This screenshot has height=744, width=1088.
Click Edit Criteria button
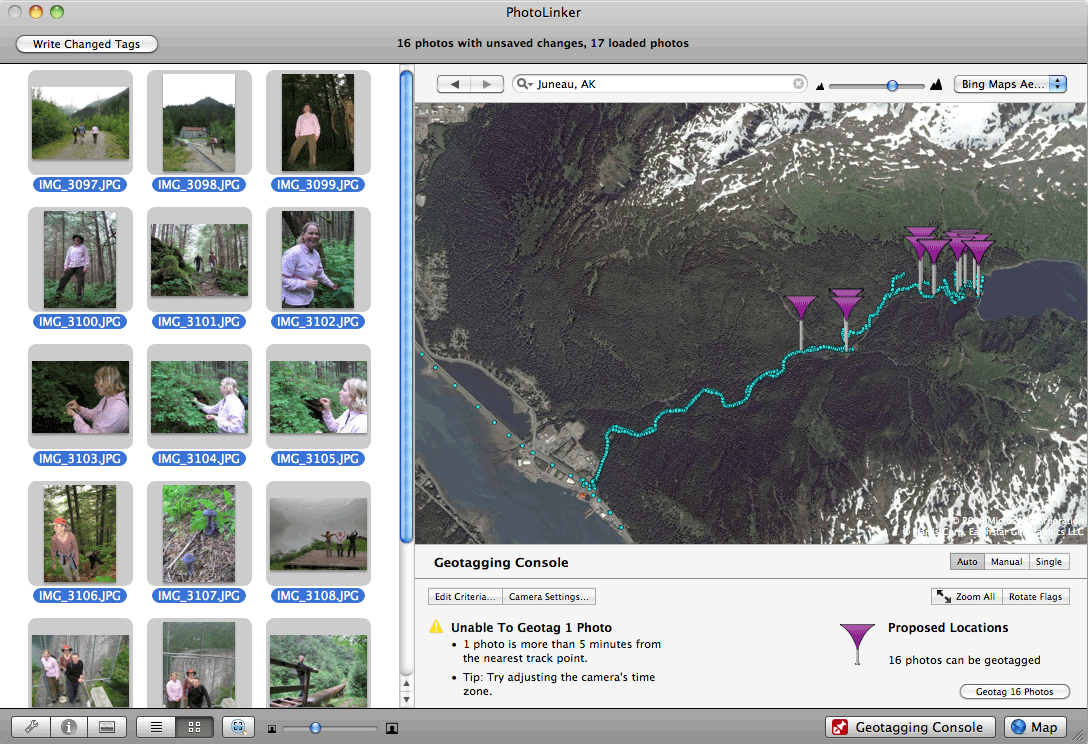465,597
